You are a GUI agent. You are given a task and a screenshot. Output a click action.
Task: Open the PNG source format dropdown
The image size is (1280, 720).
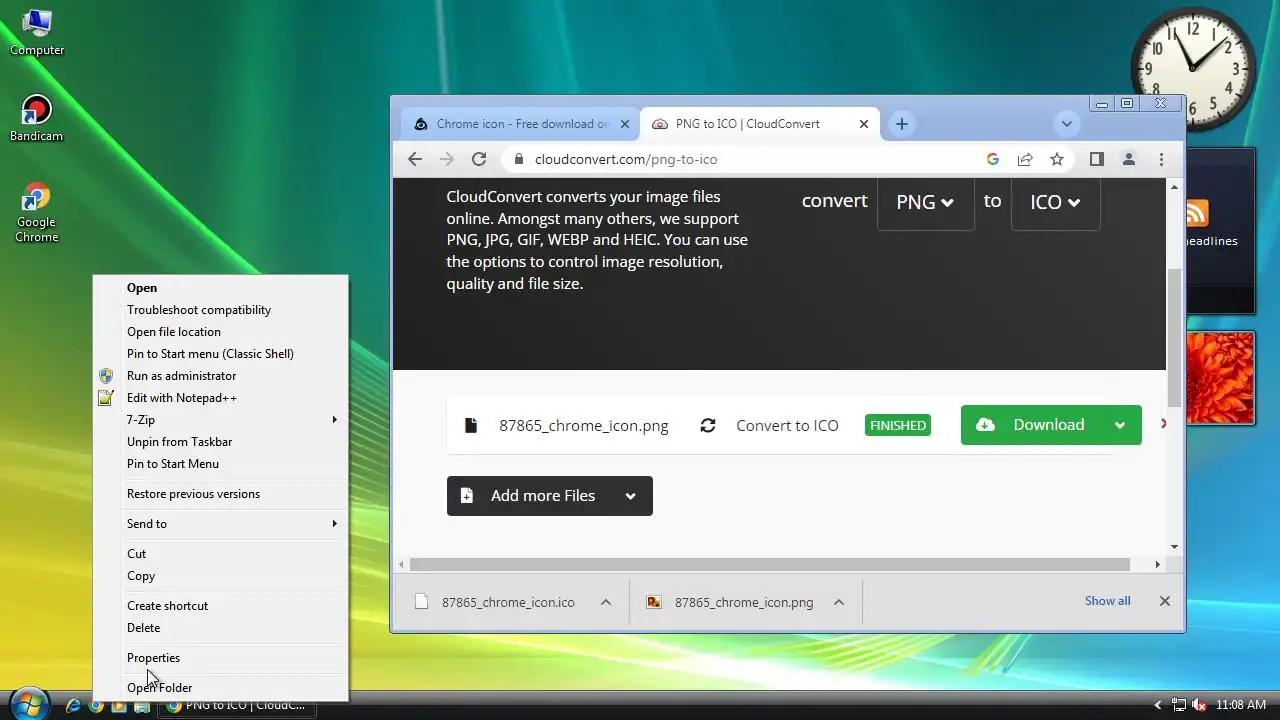(x=925, y=202)
